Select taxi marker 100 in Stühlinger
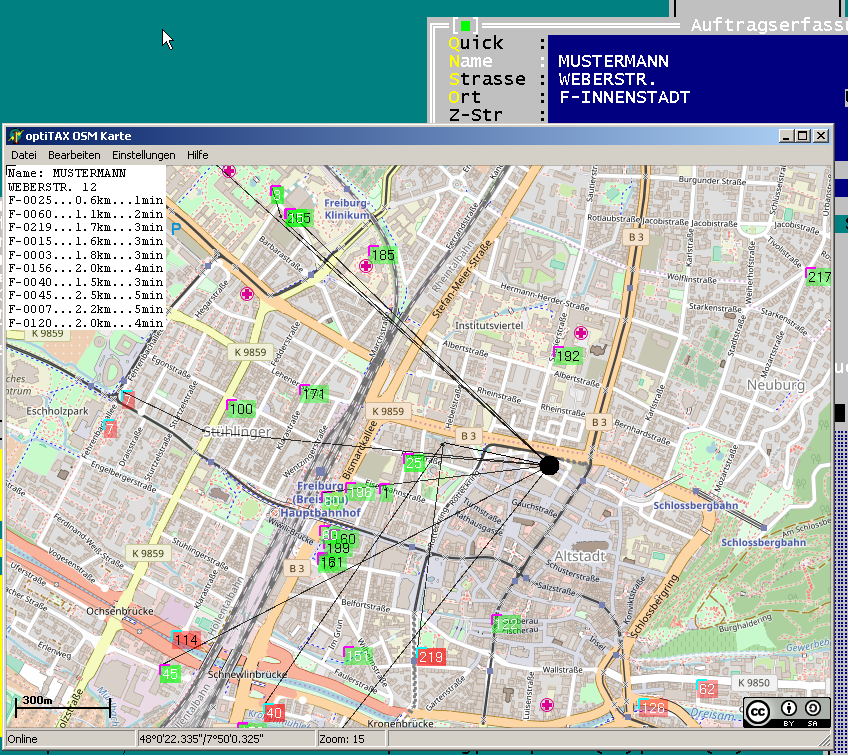848x755 pixels. pos(241,409)
